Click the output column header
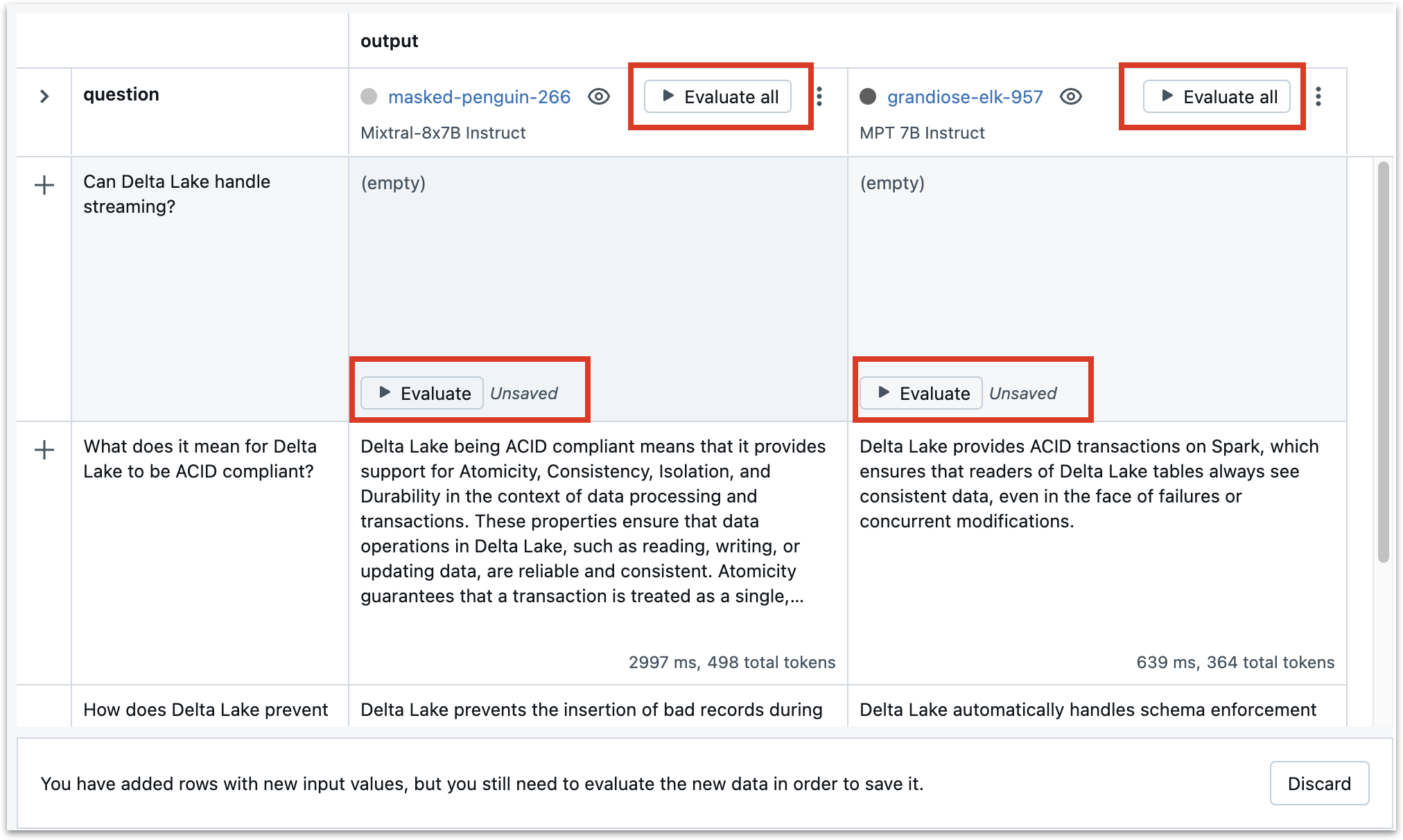 point(389,41)
